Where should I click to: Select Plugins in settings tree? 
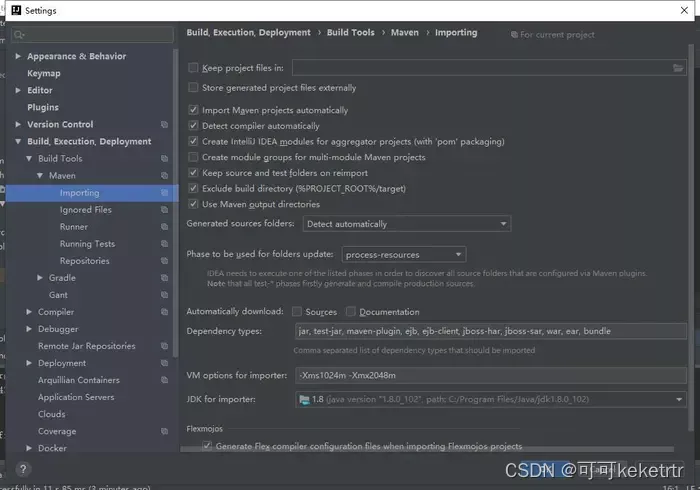click(x=43, y=107)
